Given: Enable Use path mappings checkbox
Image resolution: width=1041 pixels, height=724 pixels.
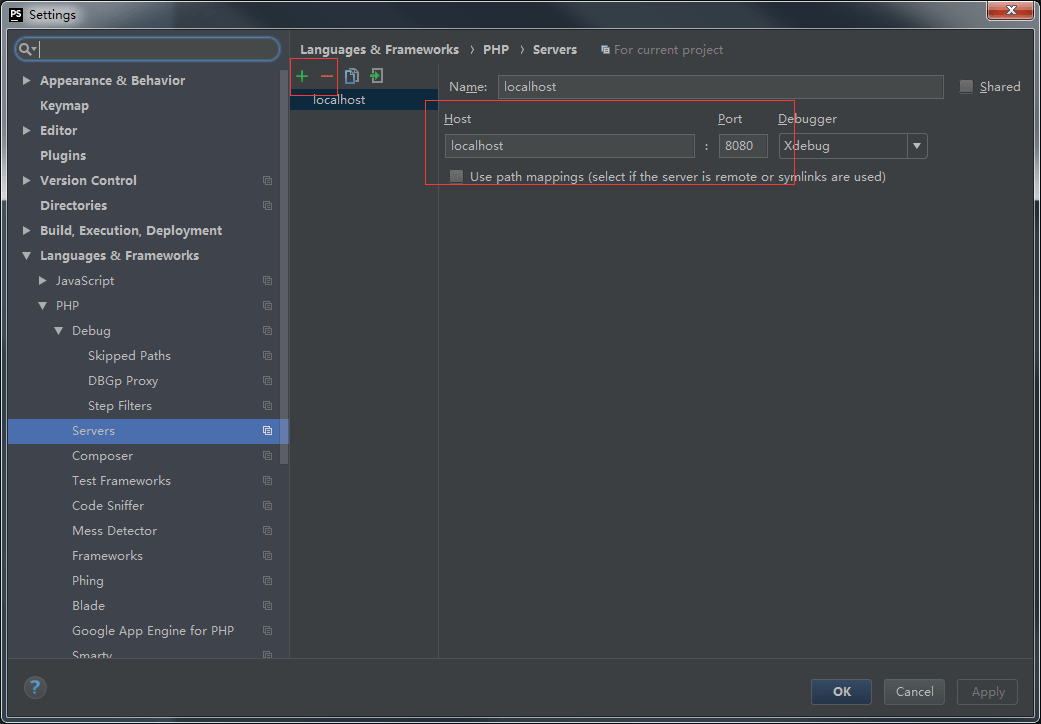Looking at the screenshot, I should pos(456,177).
